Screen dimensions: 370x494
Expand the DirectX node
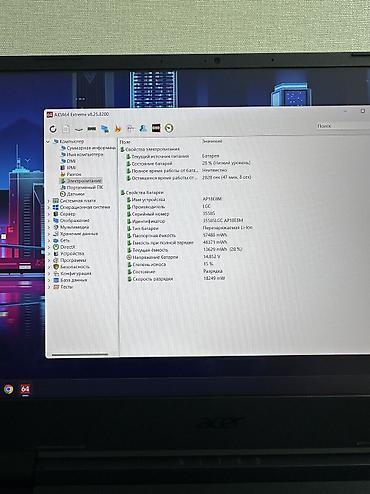(x=49, y=247)
